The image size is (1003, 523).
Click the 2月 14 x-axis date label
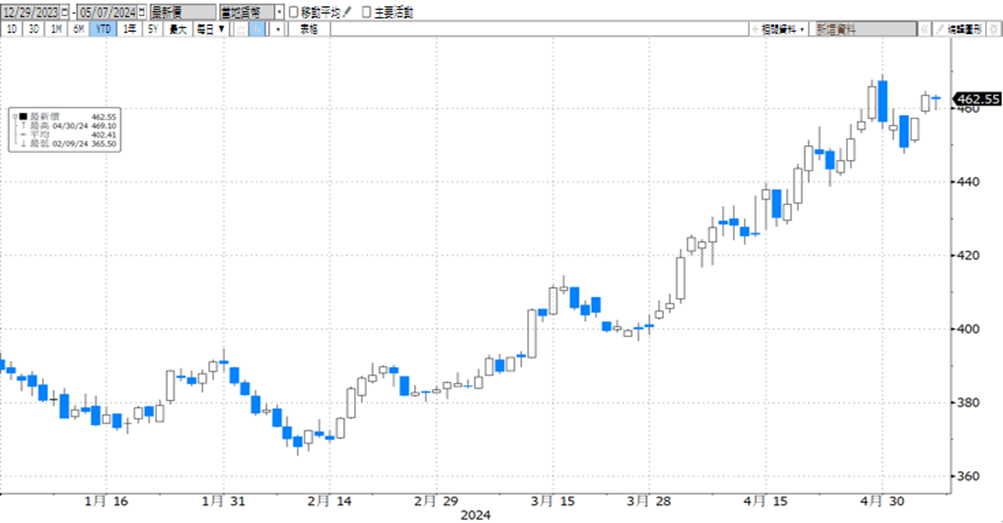tap(329, 501)
